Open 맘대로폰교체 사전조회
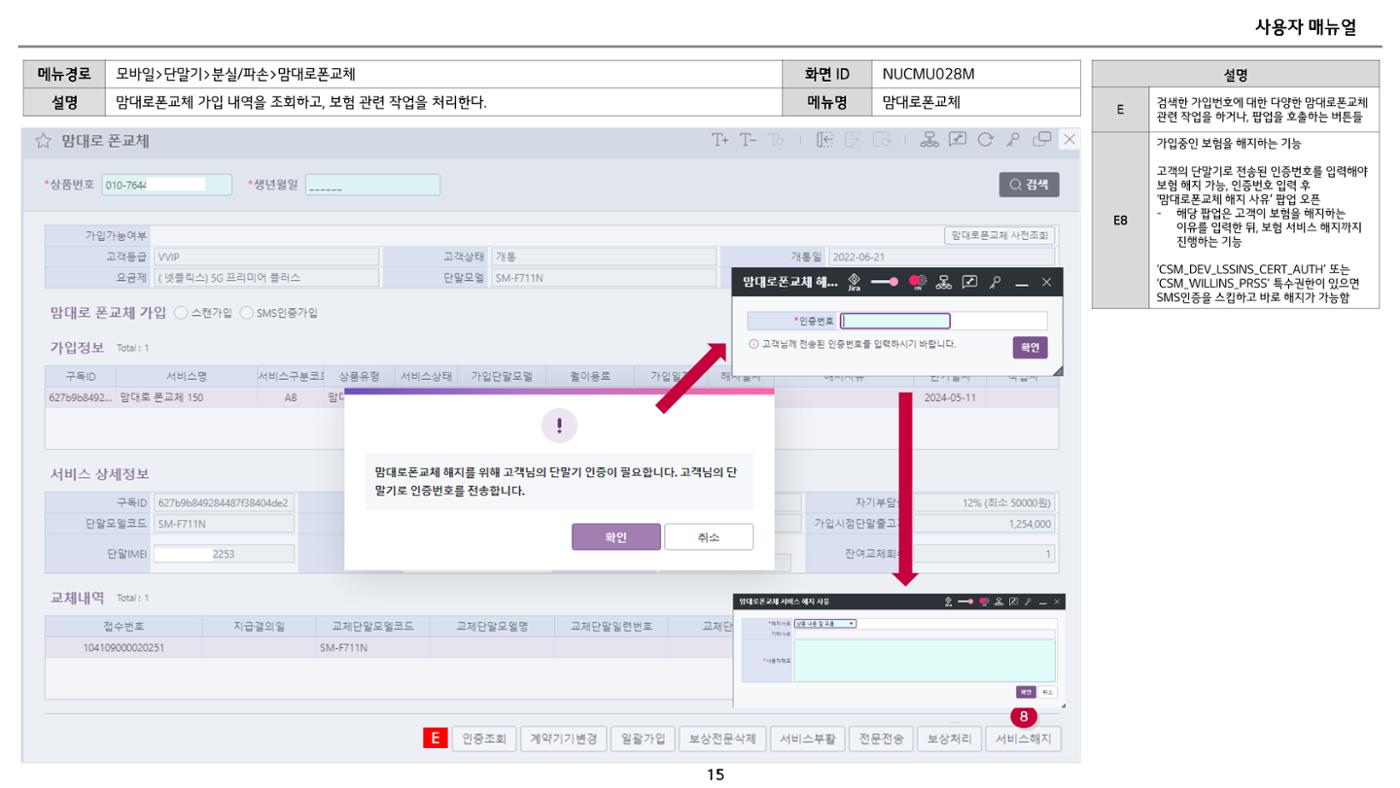1400x788 pixels. coord(1000,236)
